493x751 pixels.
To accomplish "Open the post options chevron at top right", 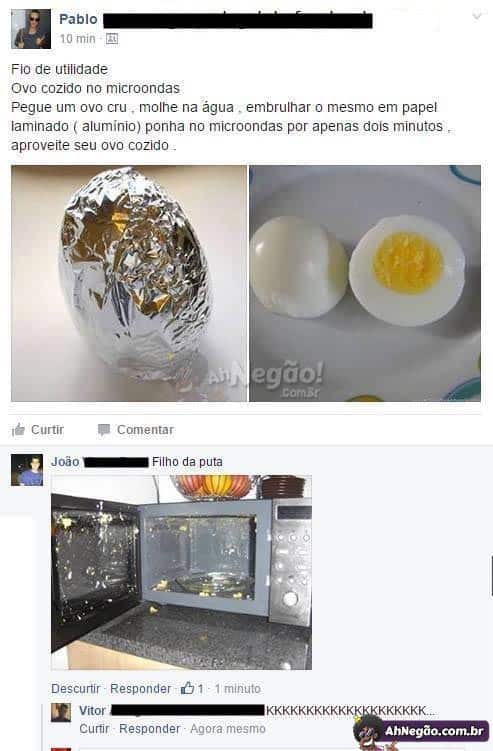I will pyautogui.click(x=477, y=16).
